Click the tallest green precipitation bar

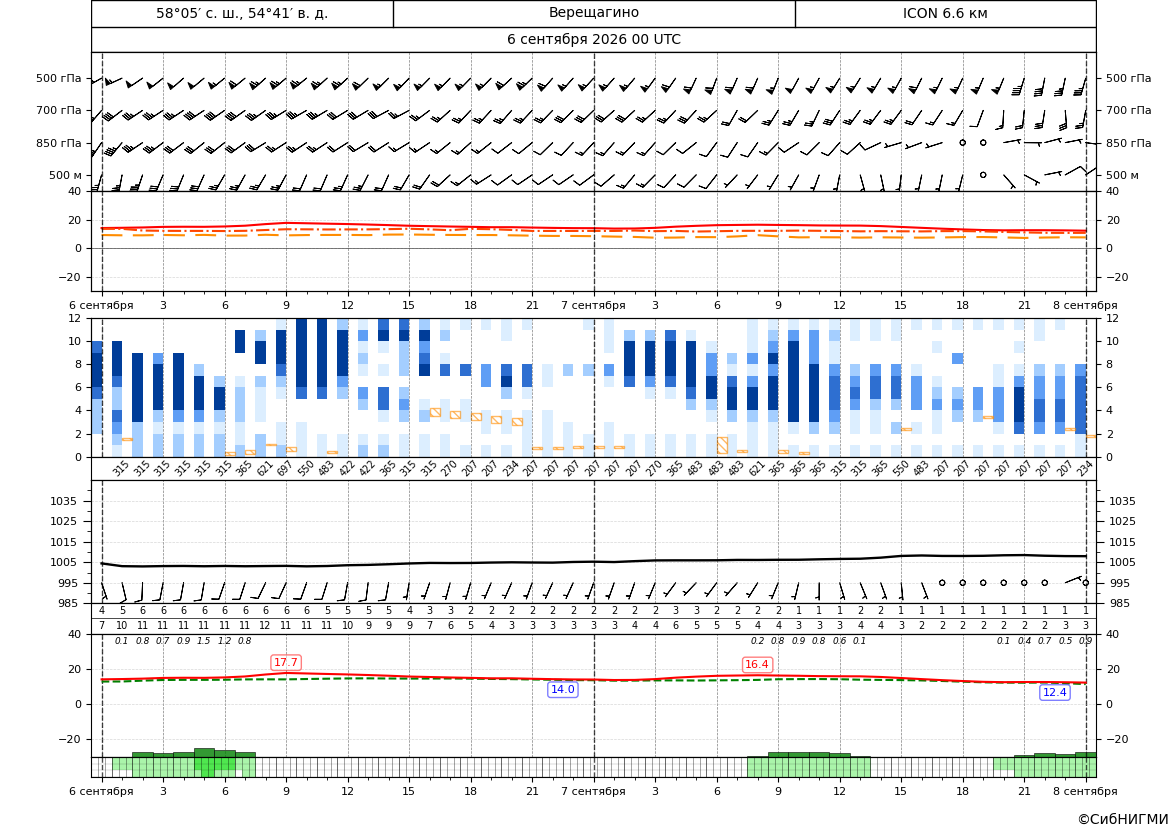(204, 753)
